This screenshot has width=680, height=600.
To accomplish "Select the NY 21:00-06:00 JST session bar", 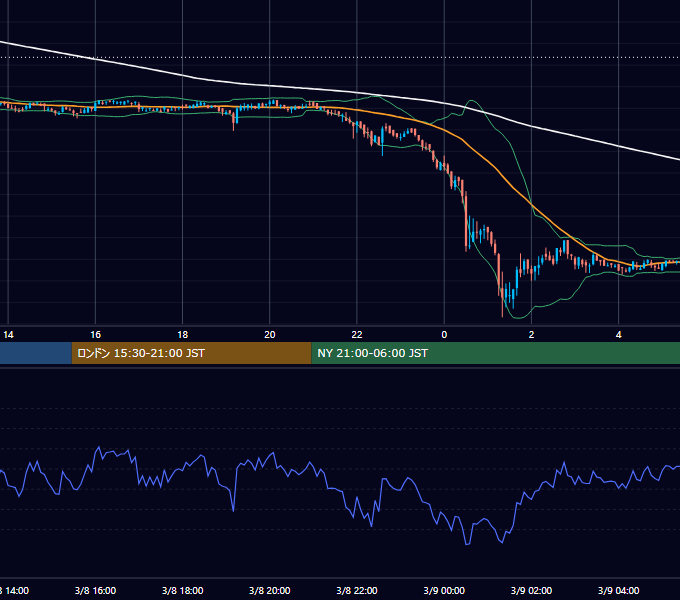I will click(496, 353).
